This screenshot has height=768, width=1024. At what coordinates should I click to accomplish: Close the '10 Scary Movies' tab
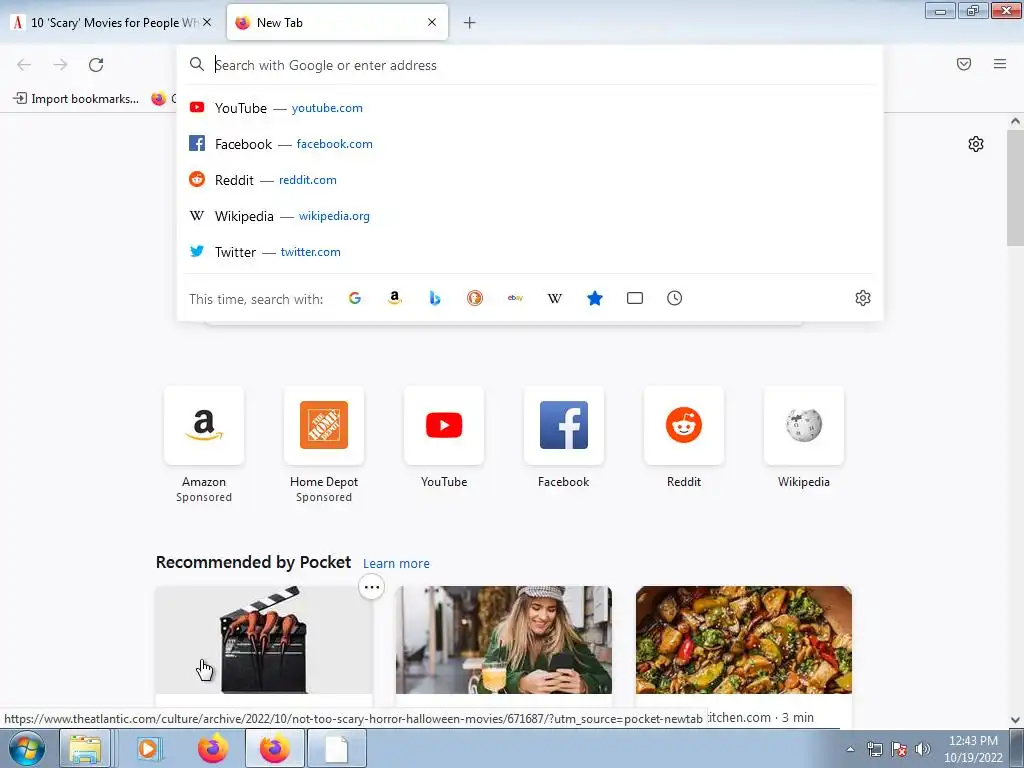(x=207, y=22)
